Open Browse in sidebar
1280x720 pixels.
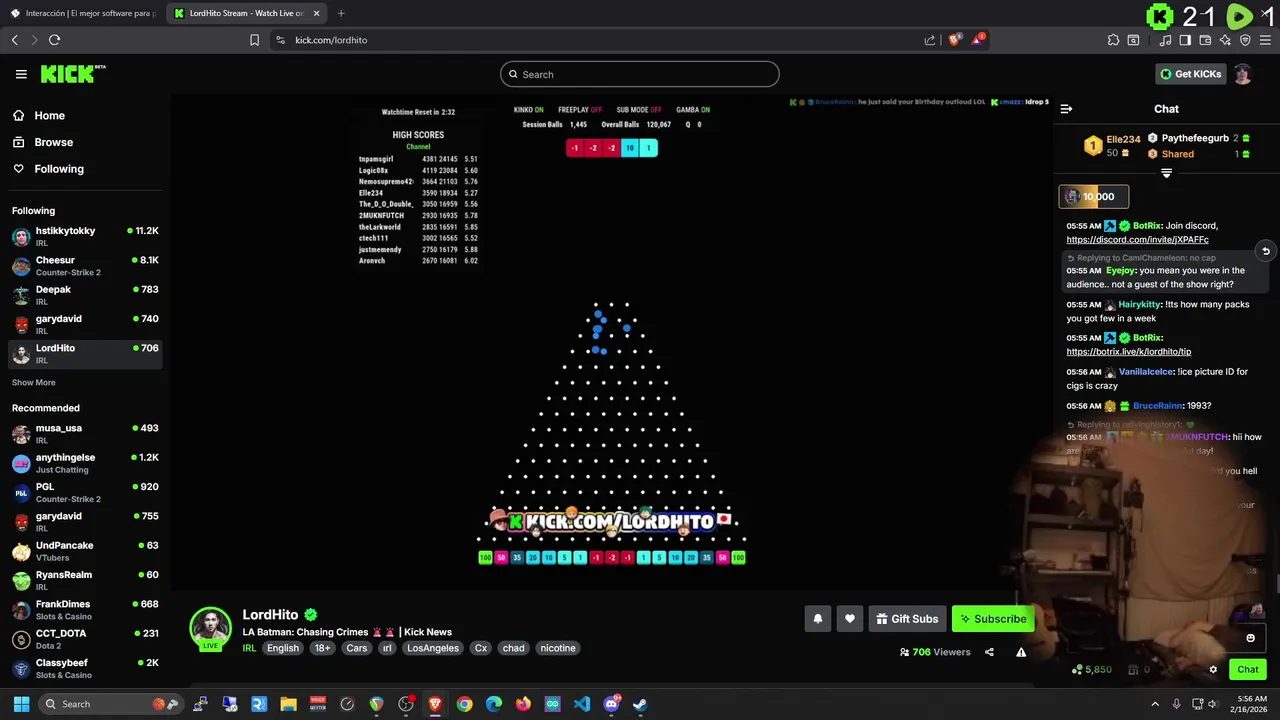pos(42,142)
